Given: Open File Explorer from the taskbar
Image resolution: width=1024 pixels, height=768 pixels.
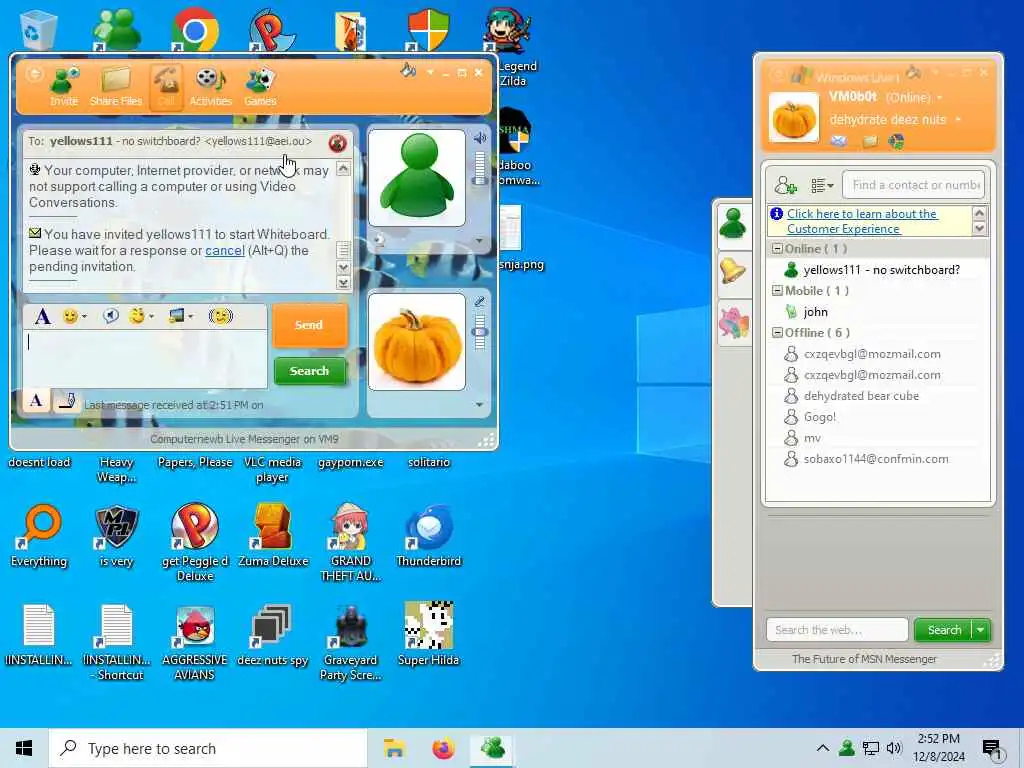Looking at the screenshot, I should (394, 748).
